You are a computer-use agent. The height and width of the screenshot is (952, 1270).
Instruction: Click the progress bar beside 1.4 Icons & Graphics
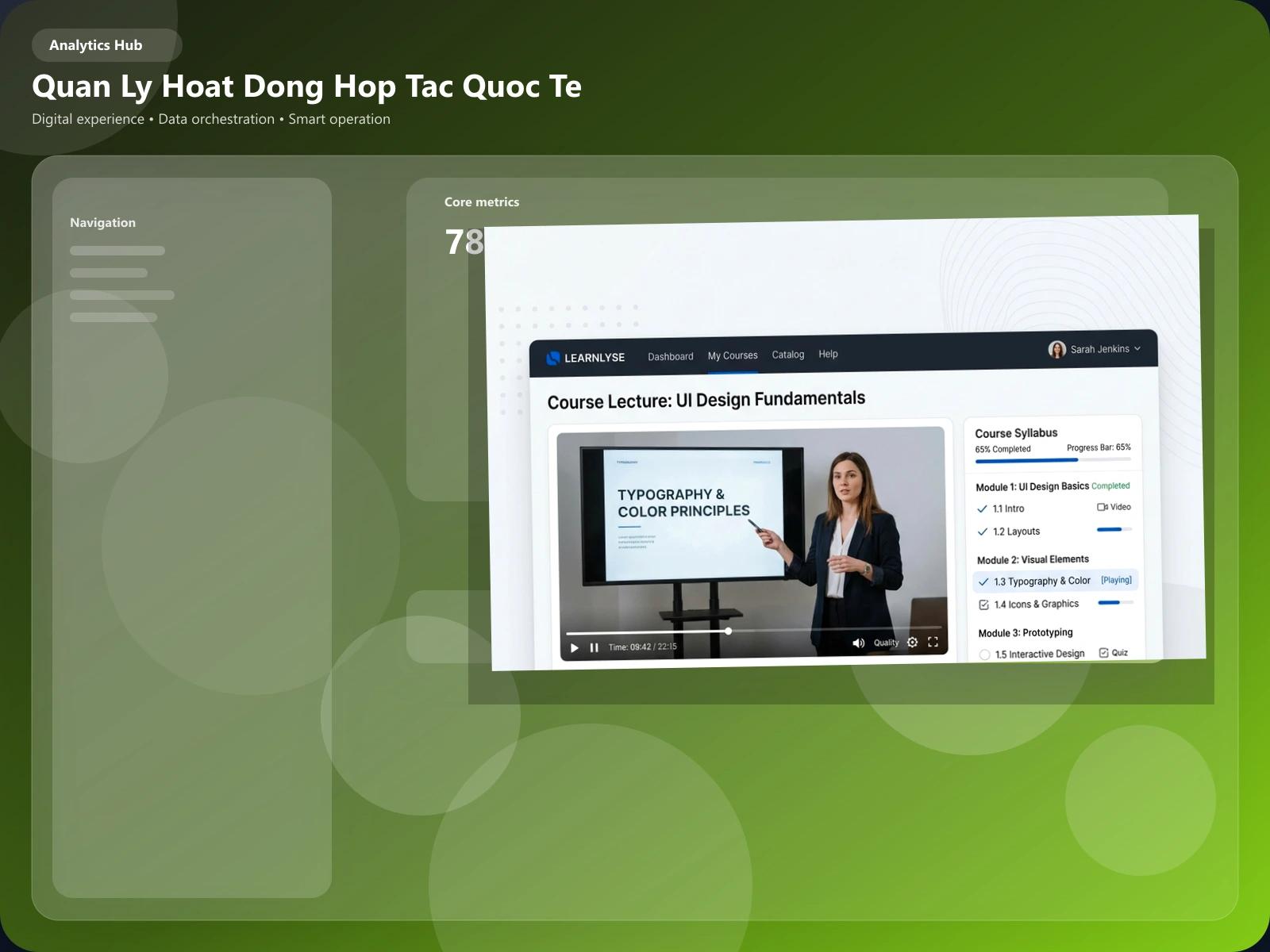point(1116,603)
